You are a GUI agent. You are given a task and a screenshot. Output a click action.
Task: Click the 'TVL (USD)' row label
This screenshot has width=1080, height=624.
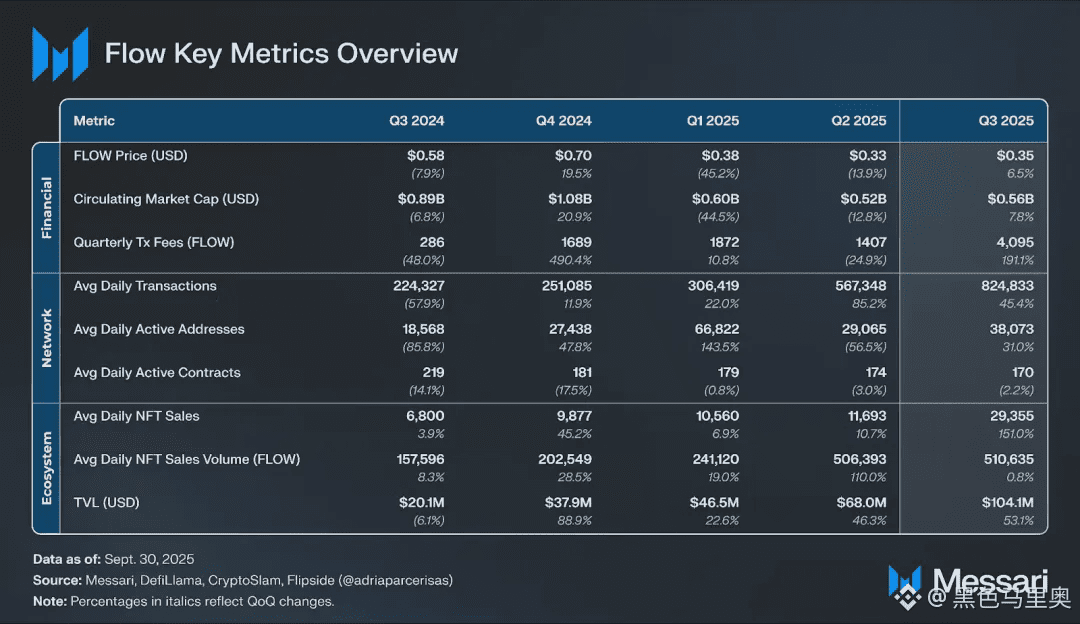pos(106,503)
